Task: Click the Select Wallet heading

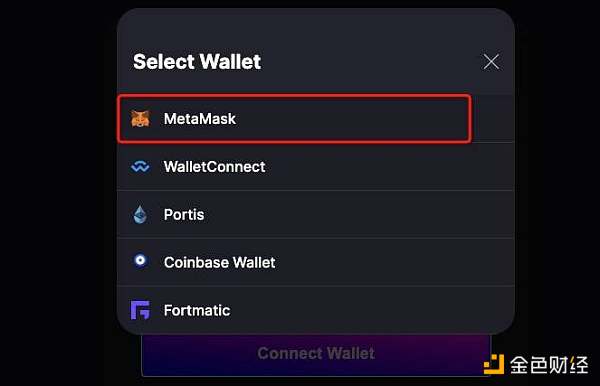Action: pos(197,62)
